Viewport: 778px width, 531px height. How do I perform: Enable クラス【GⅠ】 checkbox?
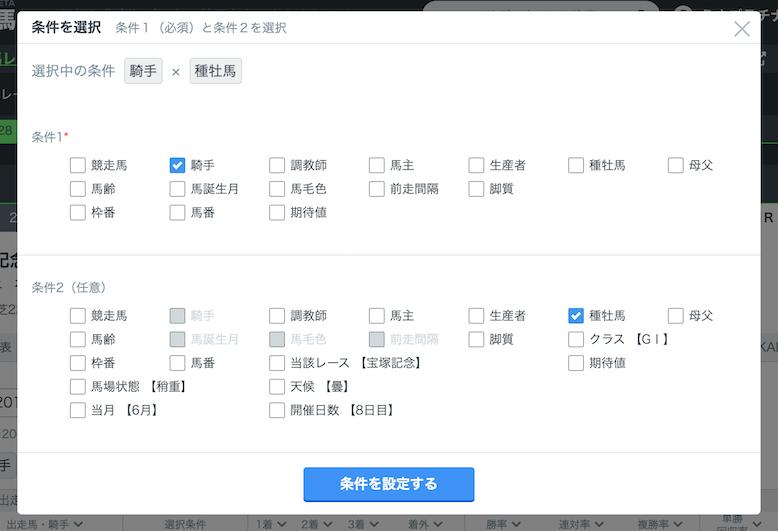pyautogui.click(x=576, y=339)
